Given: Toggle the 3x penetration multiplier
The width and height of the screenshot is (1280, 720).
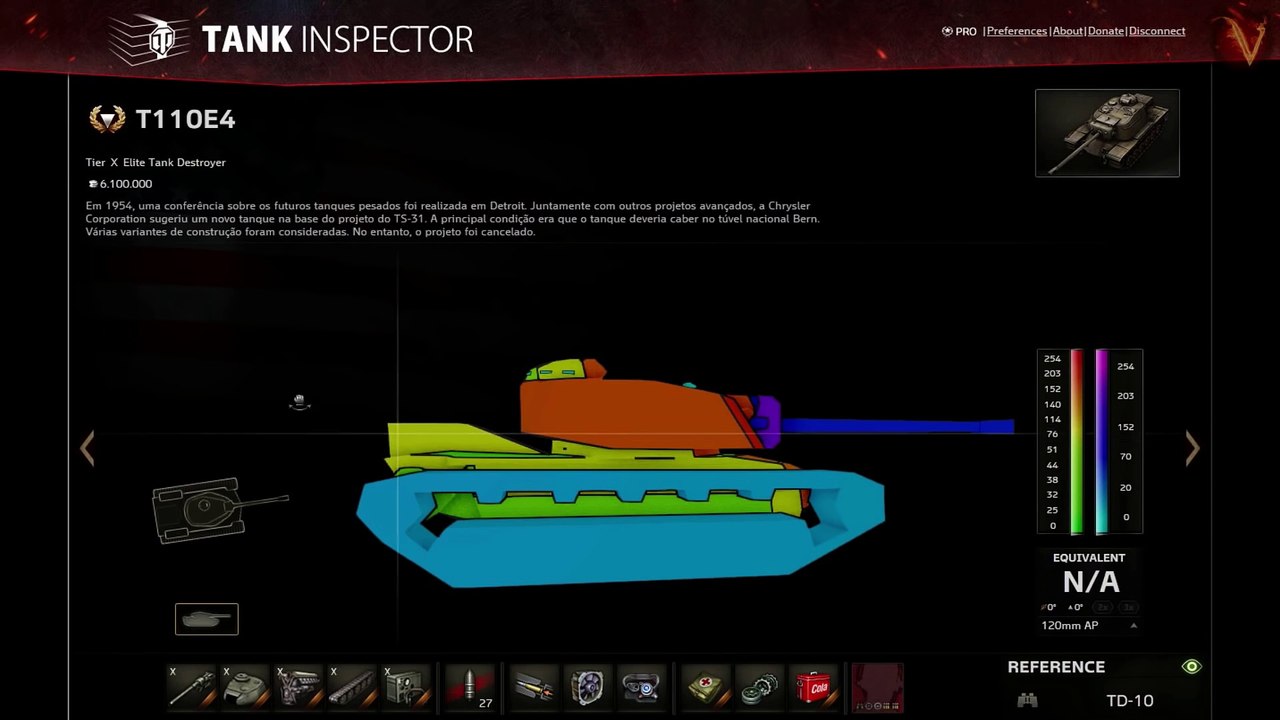Looking at the screenshot, I should pos(1128,607).
